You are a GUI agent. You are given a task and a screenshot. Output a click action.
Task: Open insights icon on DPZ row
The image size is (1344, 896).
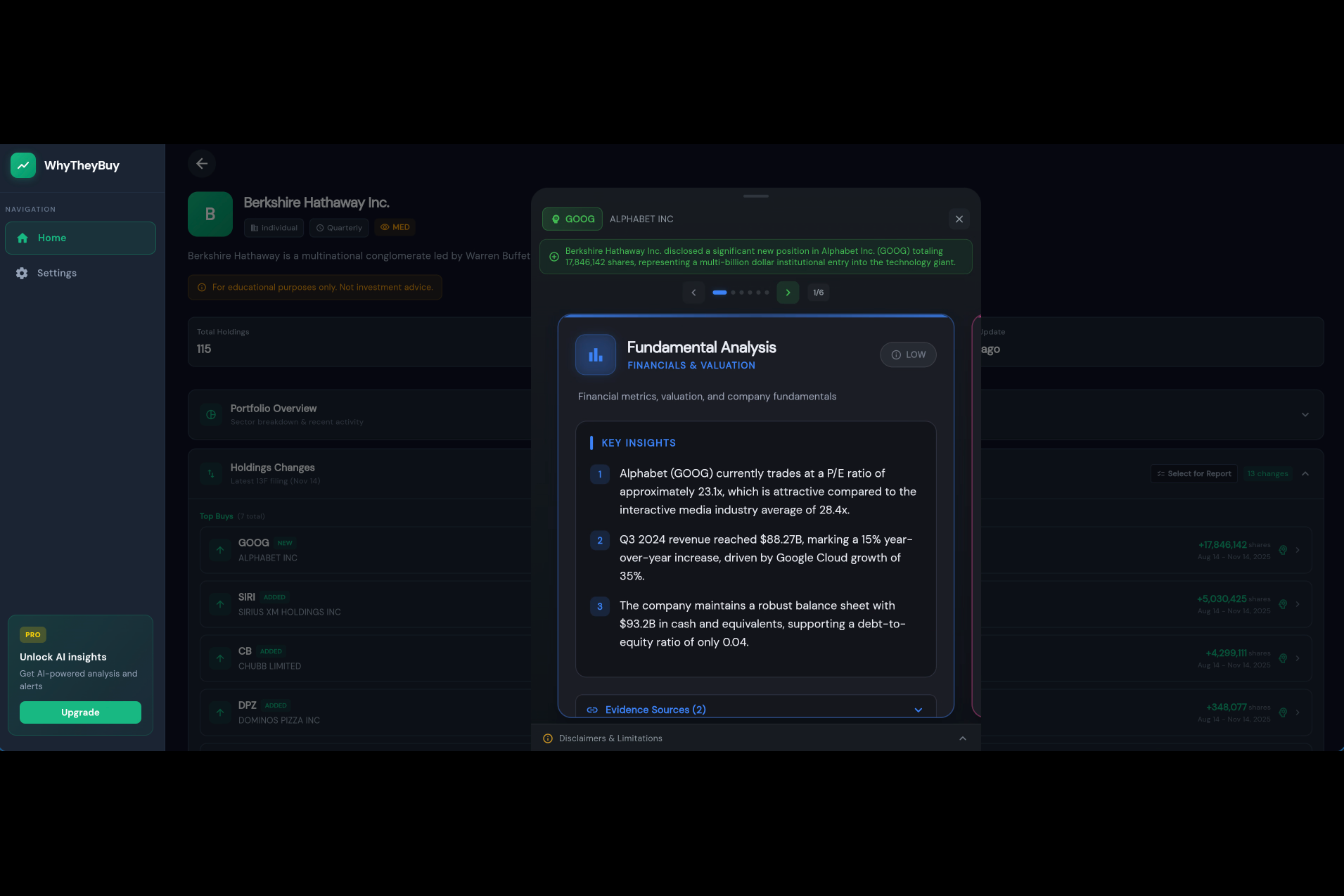1283,712
